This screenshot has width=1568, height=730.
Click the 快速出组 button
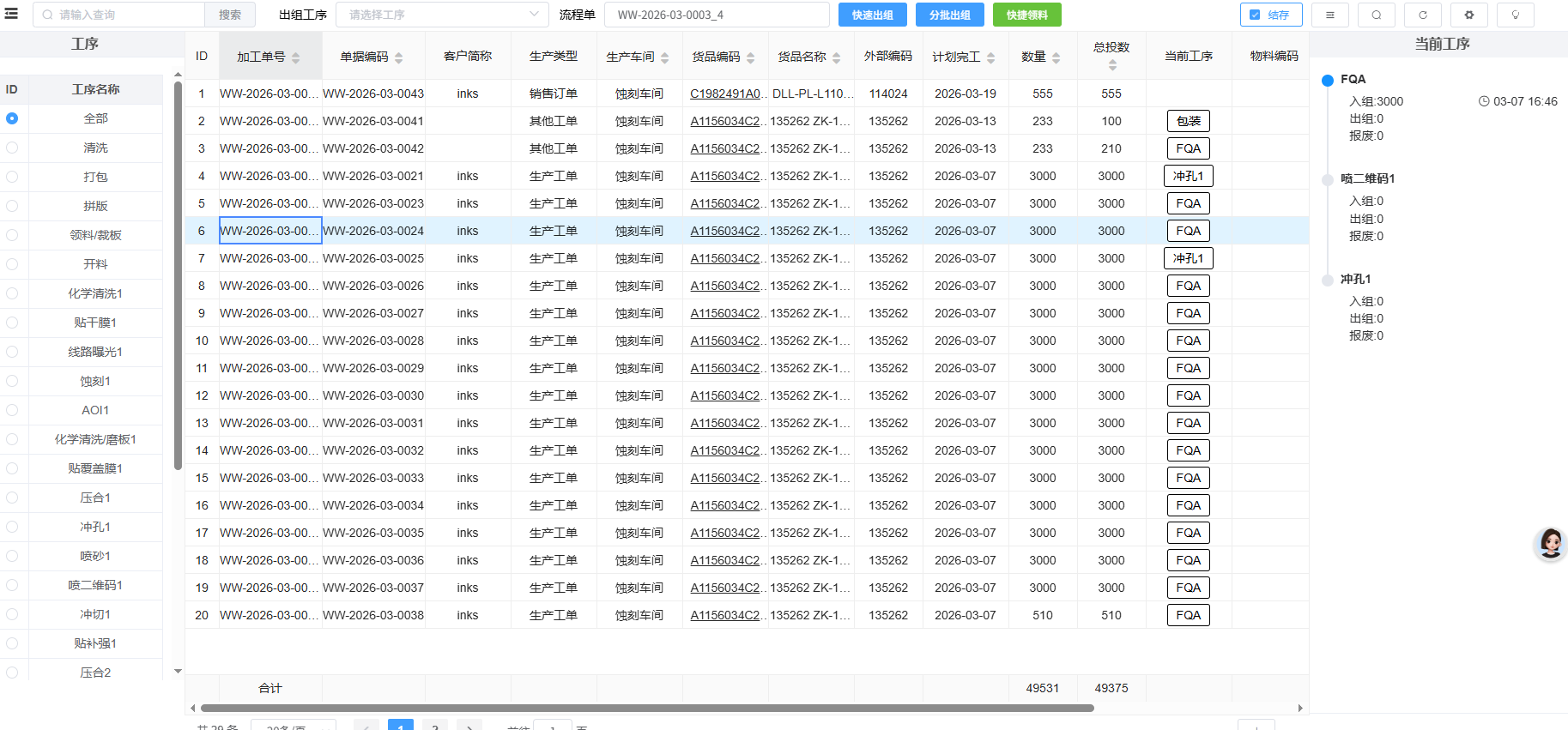tap(872, 15)
